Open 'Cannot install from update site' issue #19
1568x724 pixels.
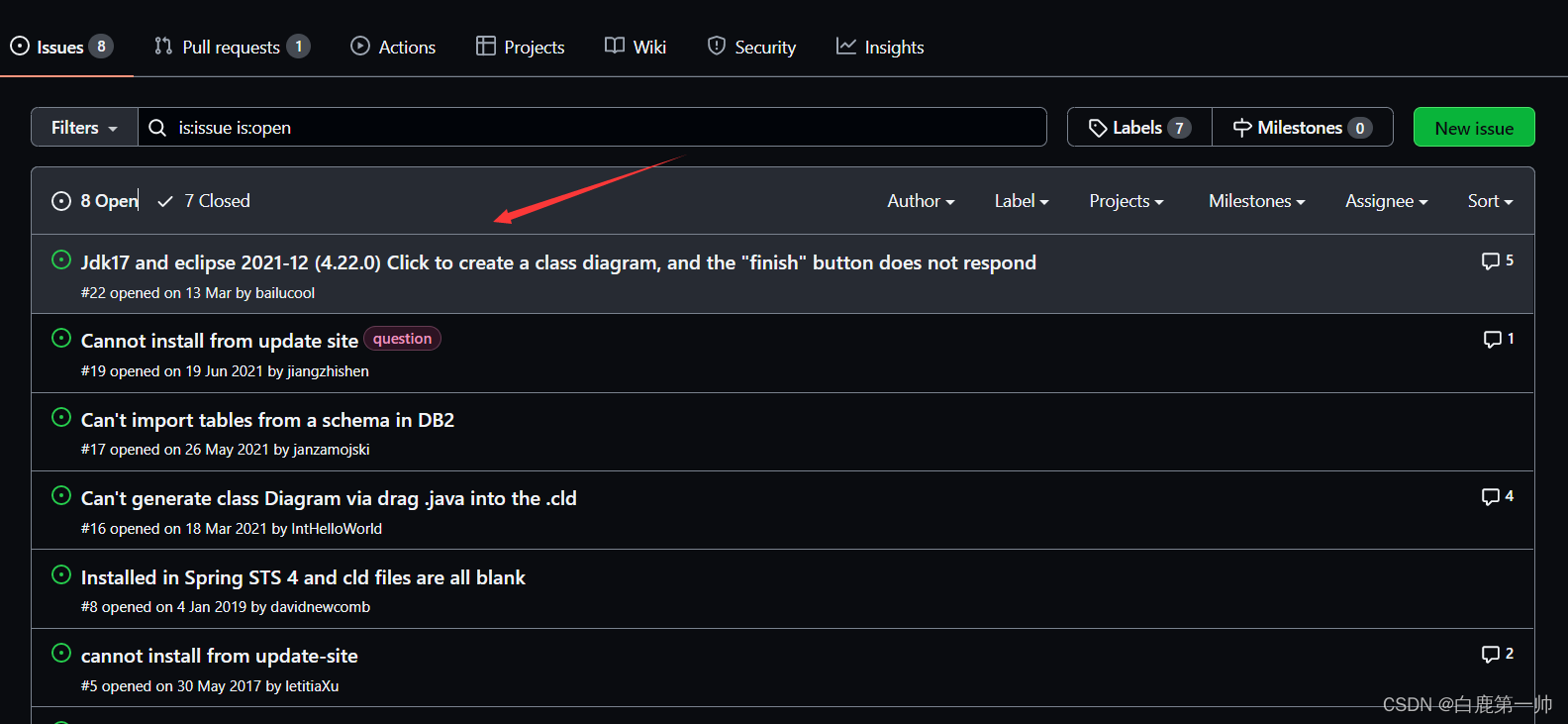click(x=220, y=341)
